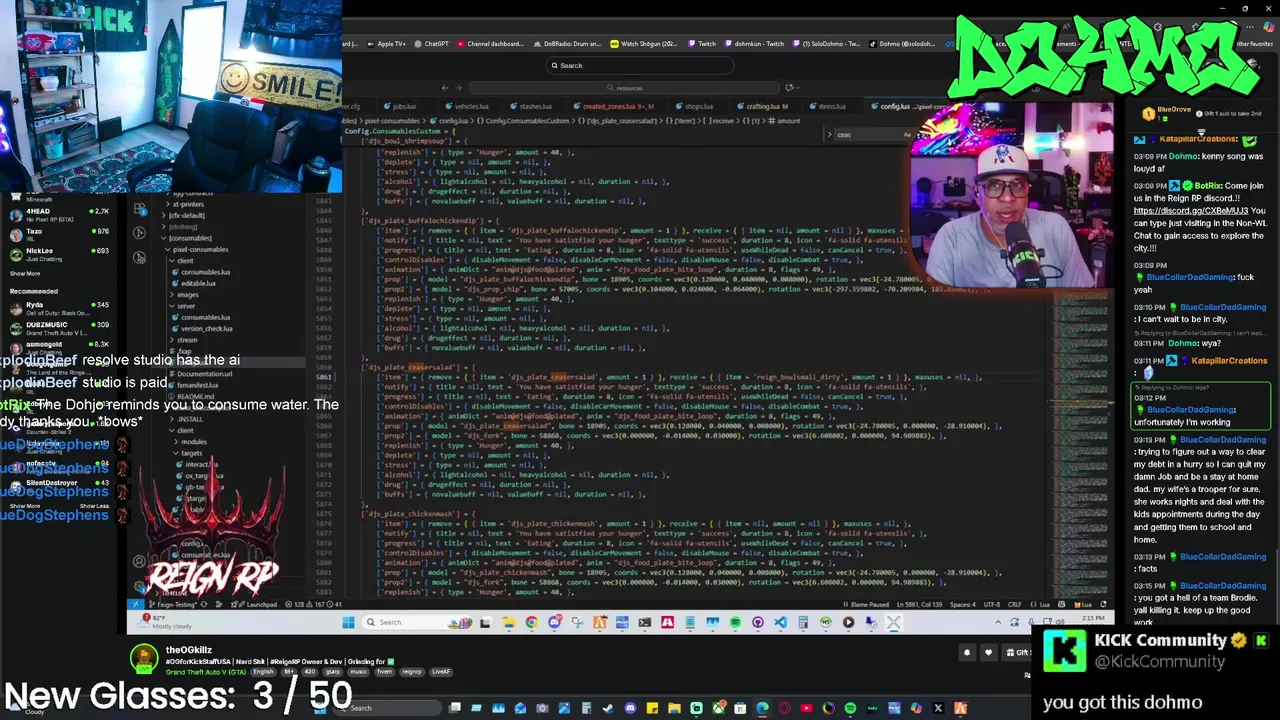
Task: Open the DnBRadio bookmark
Action: click(567, 44)
